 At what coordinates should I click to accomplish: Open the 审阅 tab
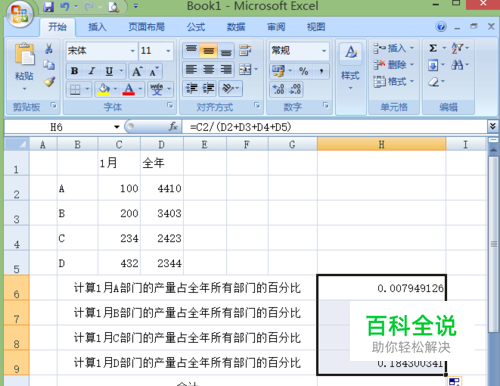click(x=276, y=27)
